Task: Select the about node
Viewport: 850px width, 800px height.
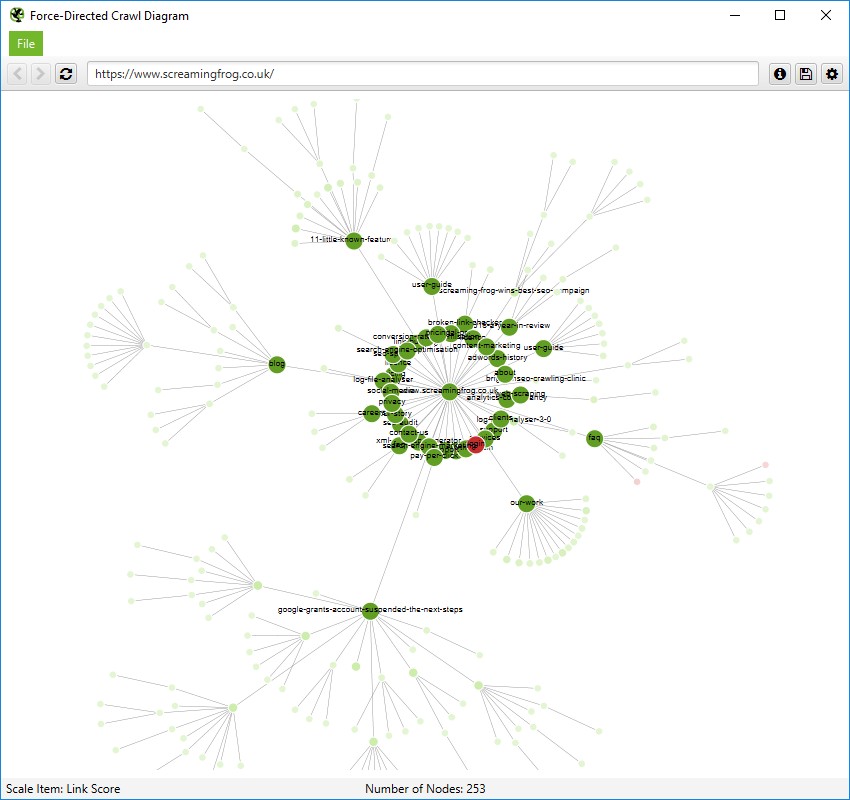Action: 505,374
